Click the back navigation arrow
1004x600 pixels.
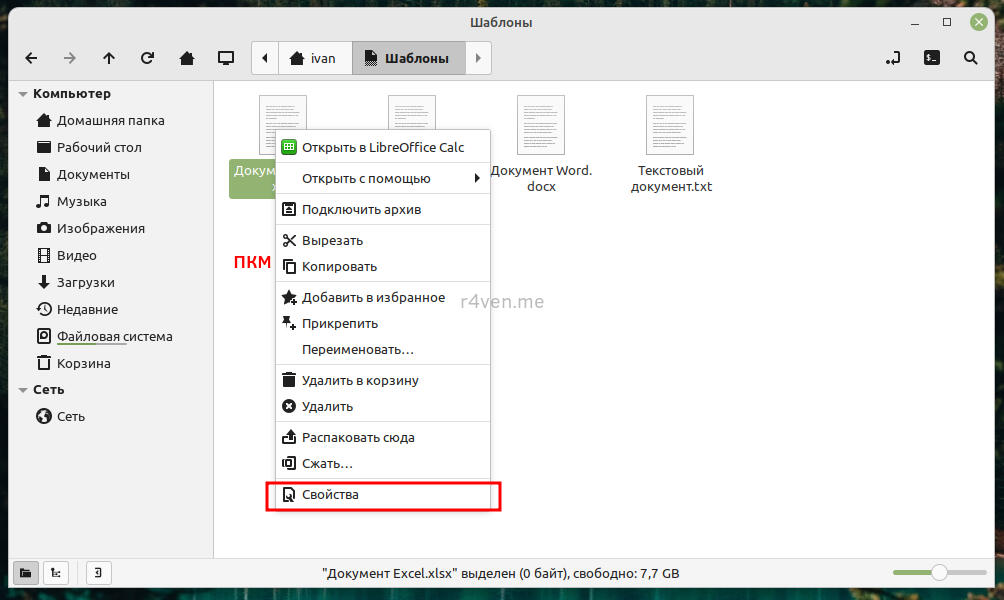click(31, 58)
